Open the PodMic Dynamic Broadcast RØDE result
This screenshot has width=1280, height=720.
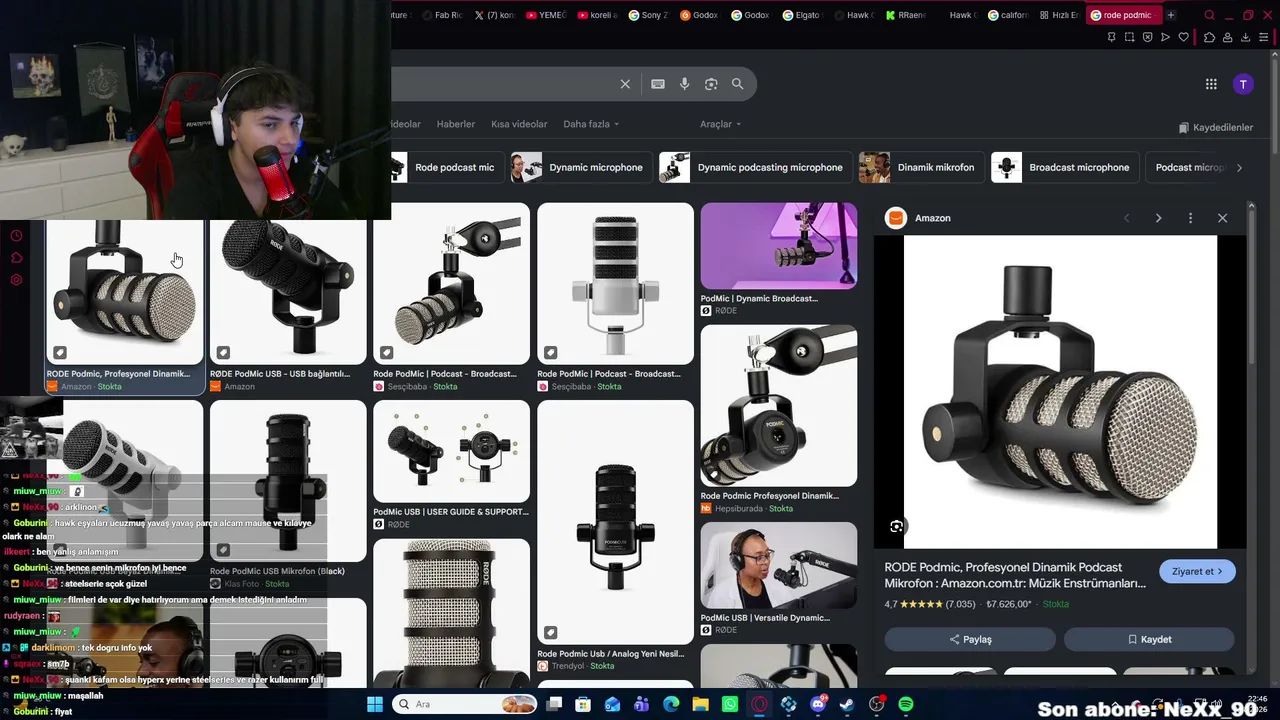pos(779,246)
